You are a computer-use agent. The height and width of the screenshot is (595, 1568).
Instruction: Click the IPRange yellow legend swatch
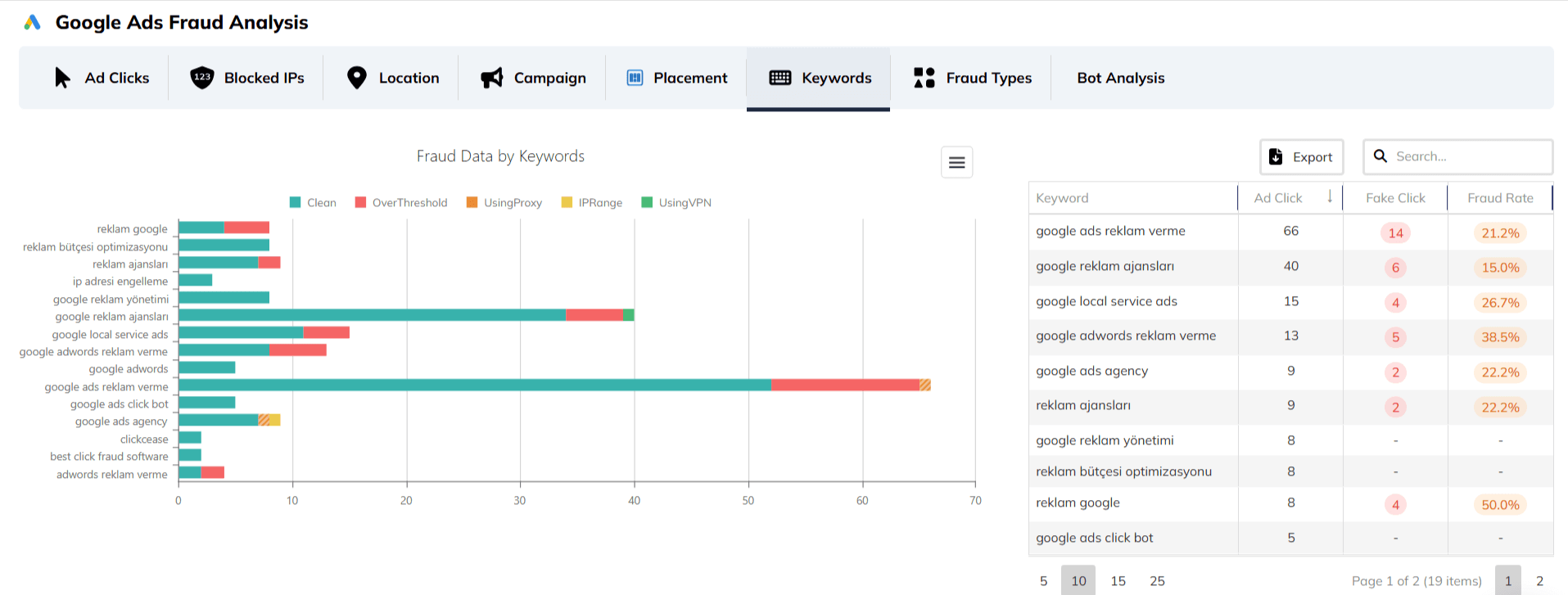pos(567,203)
